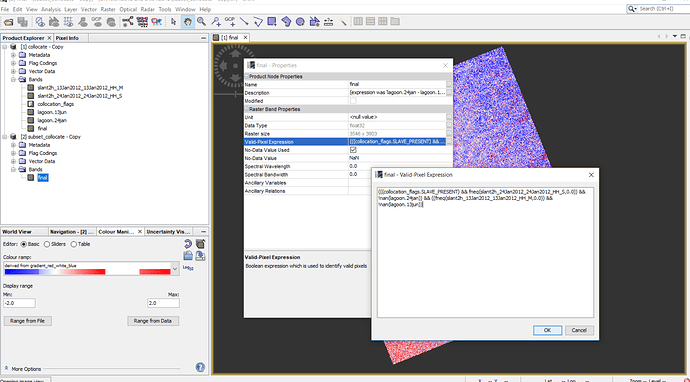Click Range from Data button
The height and width of the screenshot is (382, 690).
(x=153, y=321)
